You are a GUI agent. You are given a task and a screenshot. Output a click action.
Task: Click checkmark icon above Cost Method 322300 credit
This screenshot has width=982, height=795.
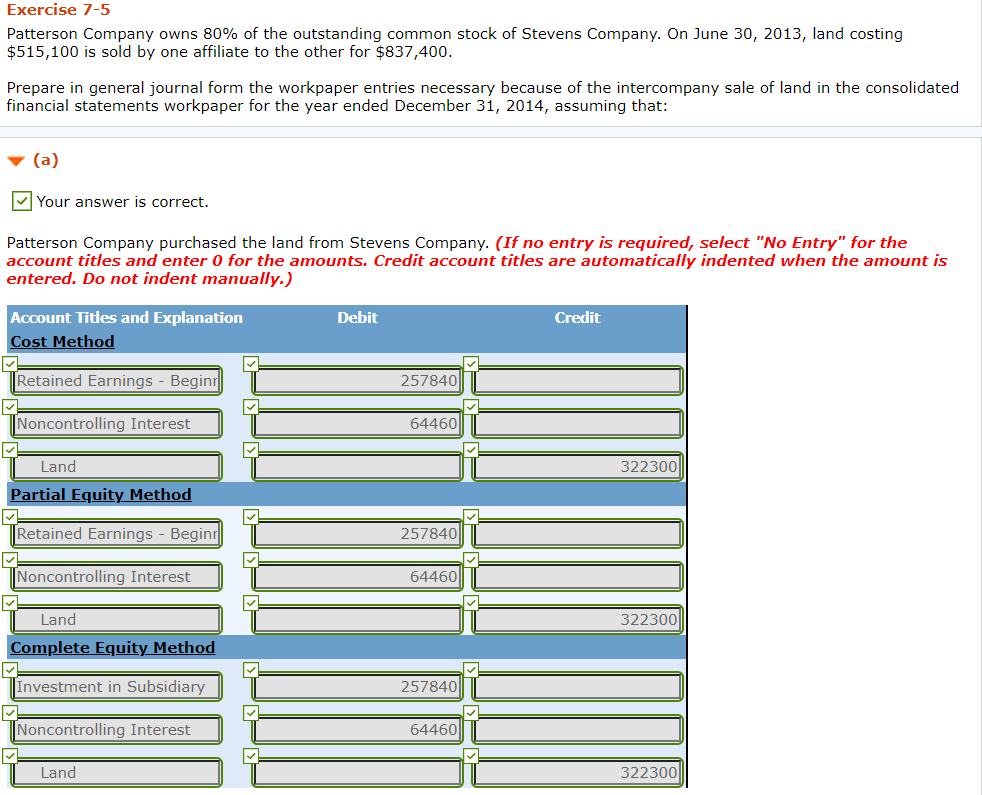pos(472,450)
